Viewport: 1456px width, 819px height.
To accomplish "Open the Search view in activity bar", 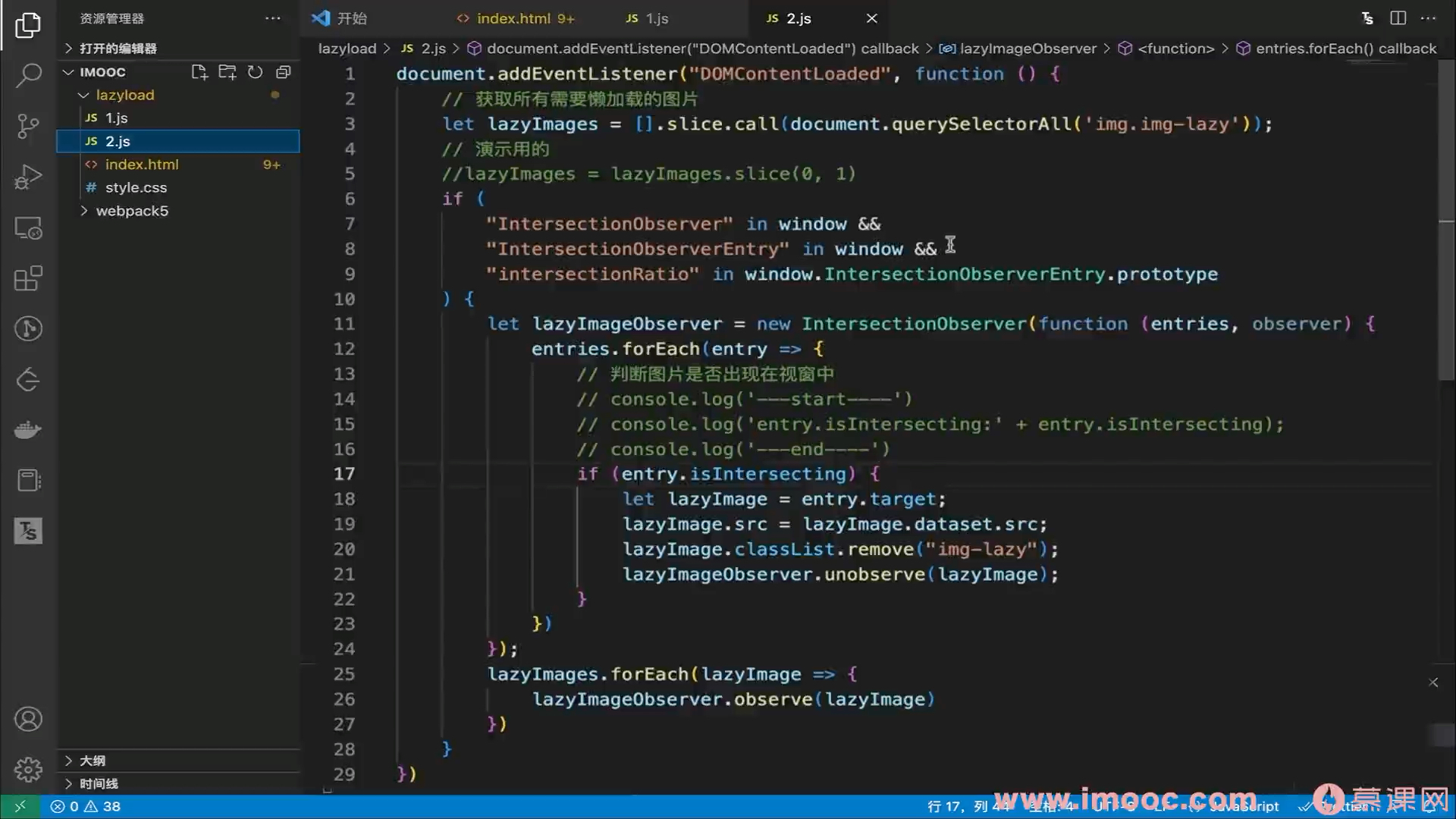I will 28,75.
